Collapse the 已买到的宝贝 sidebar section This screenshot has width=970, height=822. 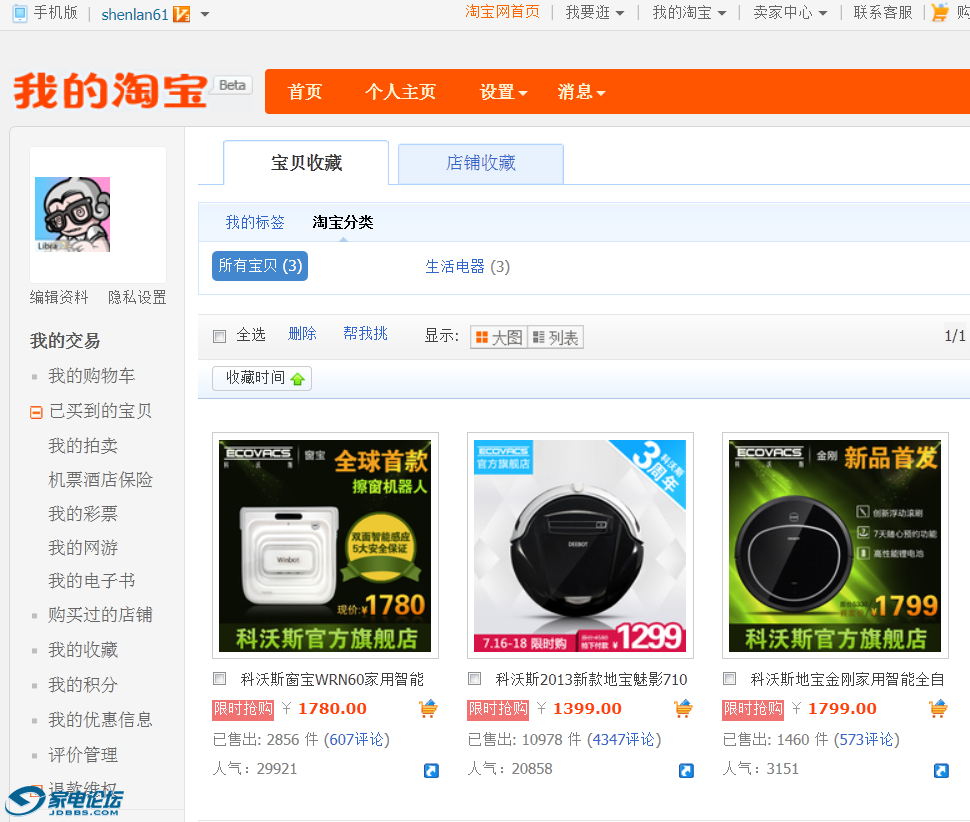click(x=36, y=411)
